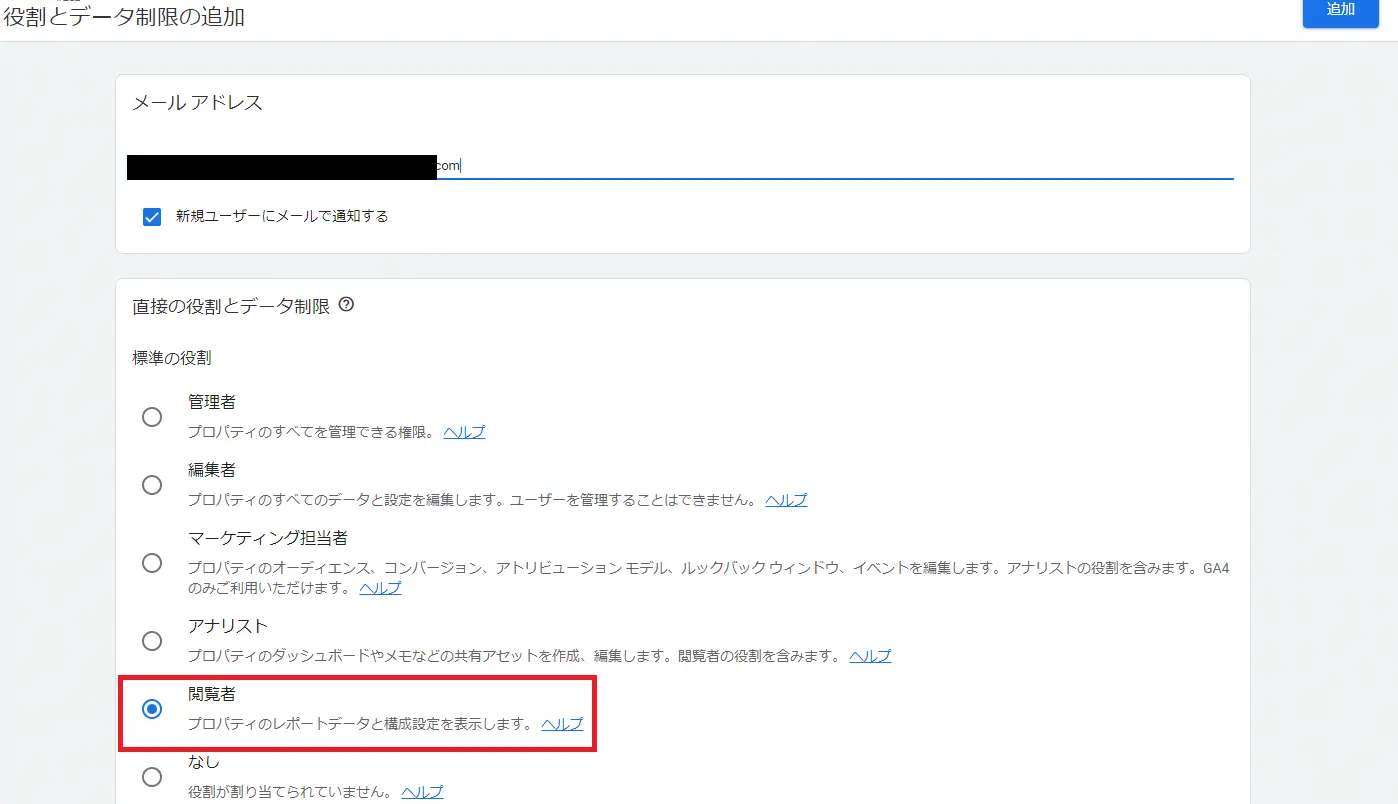Place cursor in the email address text box
Screen dimensions: 1398x804
tap(600, 166)
